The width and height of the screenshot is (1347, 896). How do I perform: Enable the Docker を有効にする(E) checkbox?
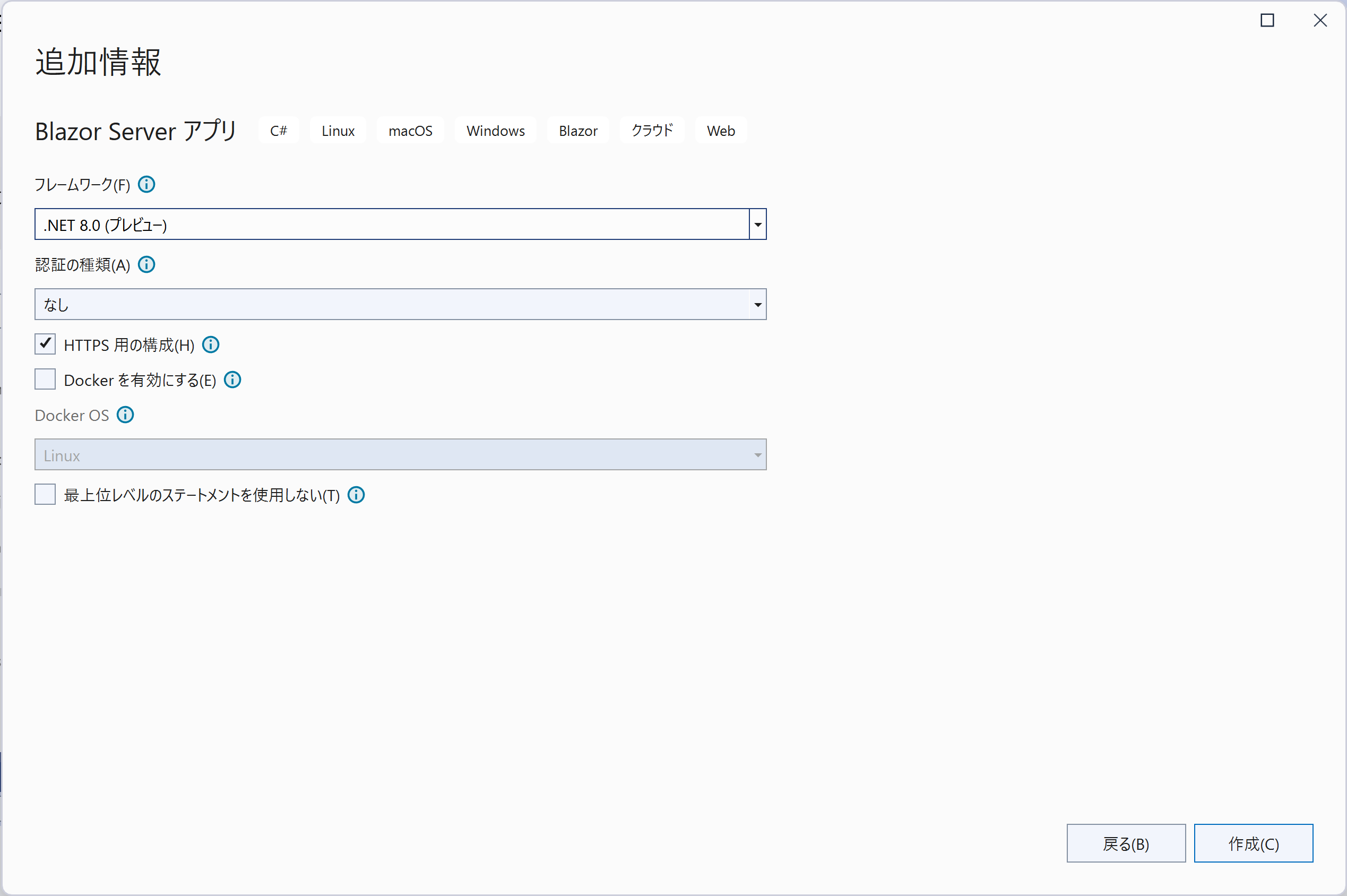pyautogui.click(x=45, y=380)
